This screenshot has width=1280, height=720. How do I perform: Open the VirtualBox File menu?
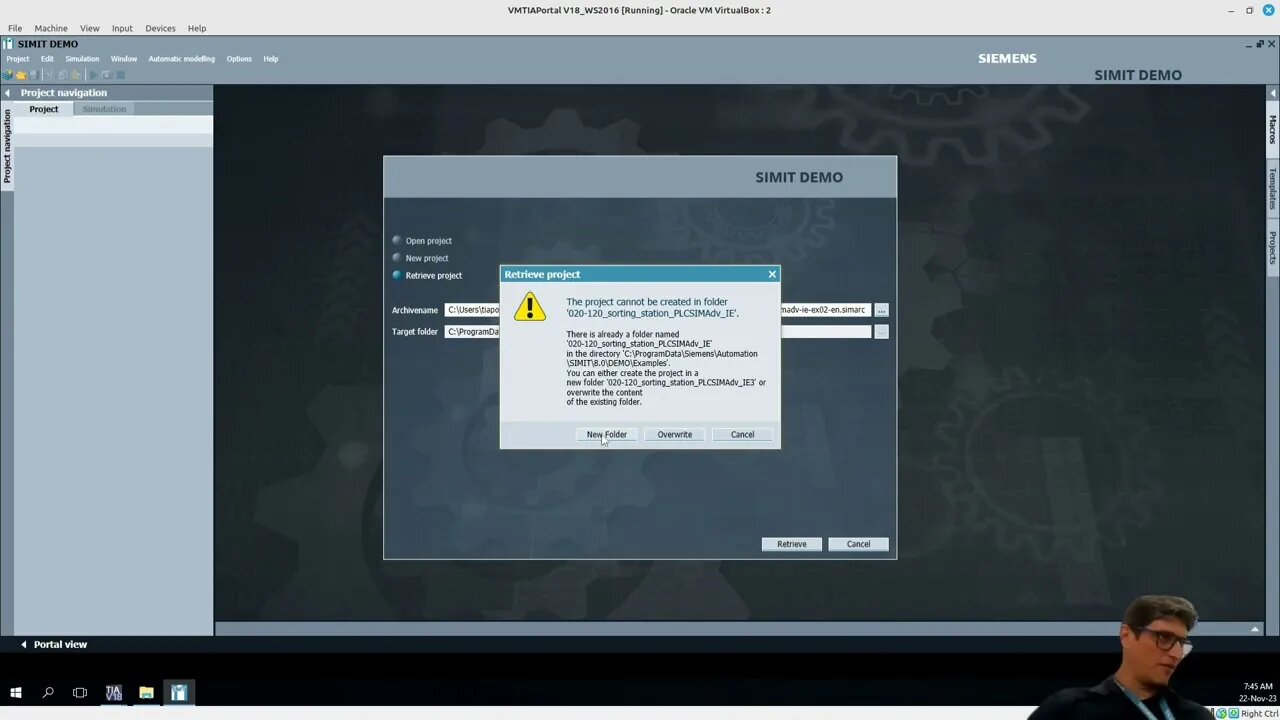(x=15, y=28)
